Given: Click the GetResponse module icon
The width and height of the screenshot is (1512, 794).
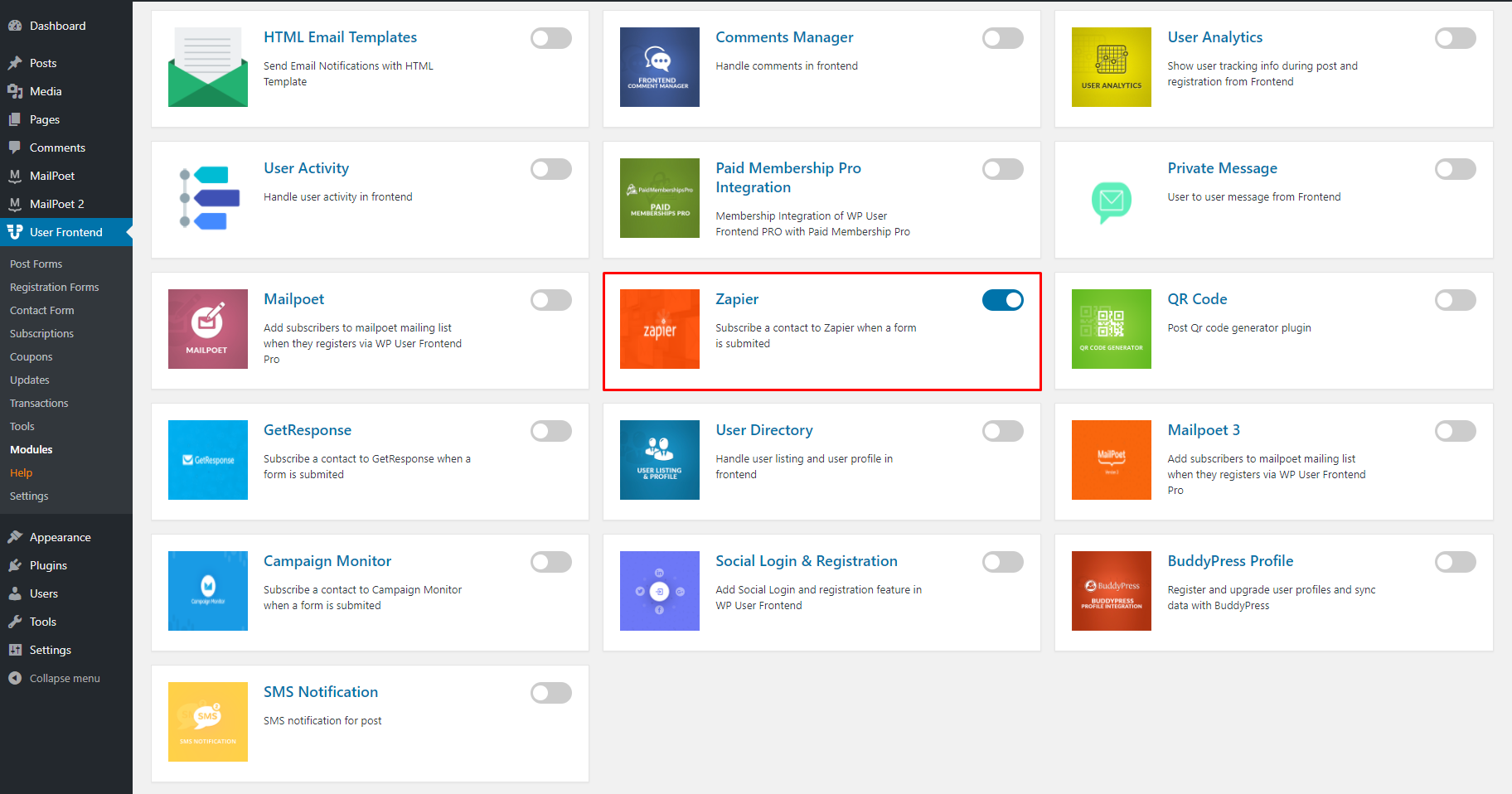Looking at the screenshot, I should tap(207, 460).
